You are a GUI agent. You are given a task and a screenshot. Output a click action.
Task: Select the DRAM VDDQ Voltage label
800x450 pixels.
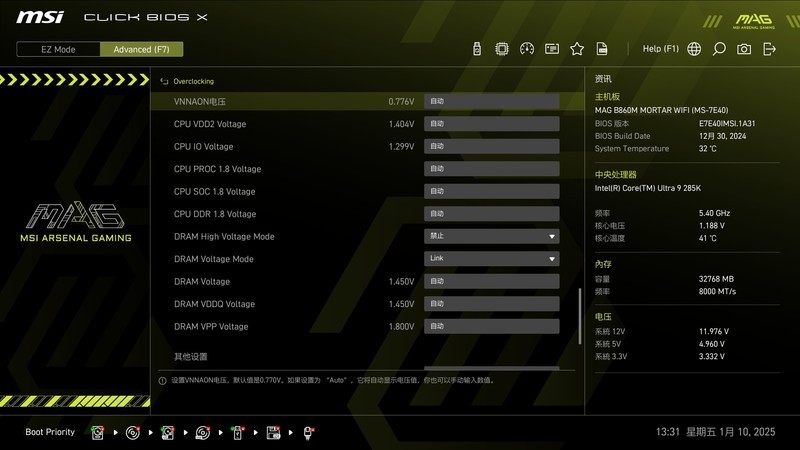[214, 304]
